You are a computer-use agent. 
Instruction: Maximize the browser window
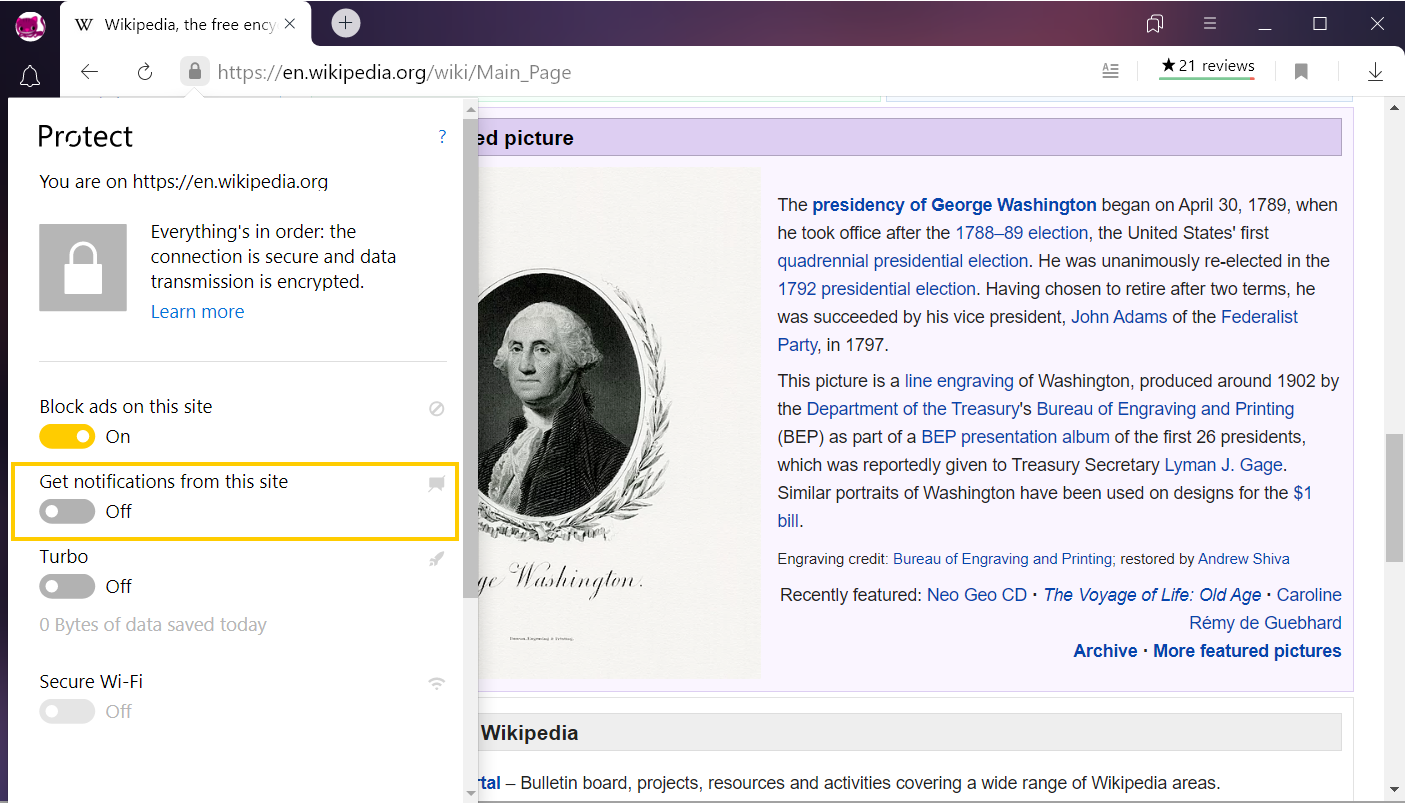click(x=1320, y=23)
